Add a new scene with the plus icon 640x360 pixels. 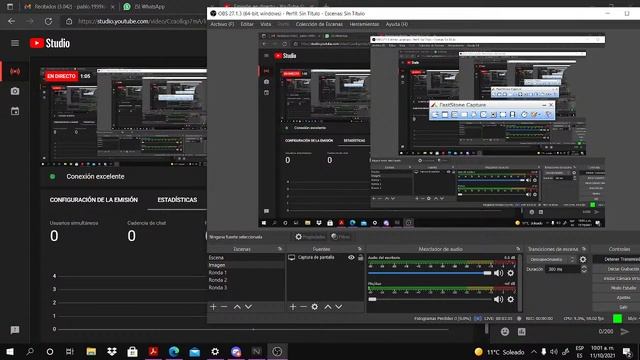pos(213,307)
